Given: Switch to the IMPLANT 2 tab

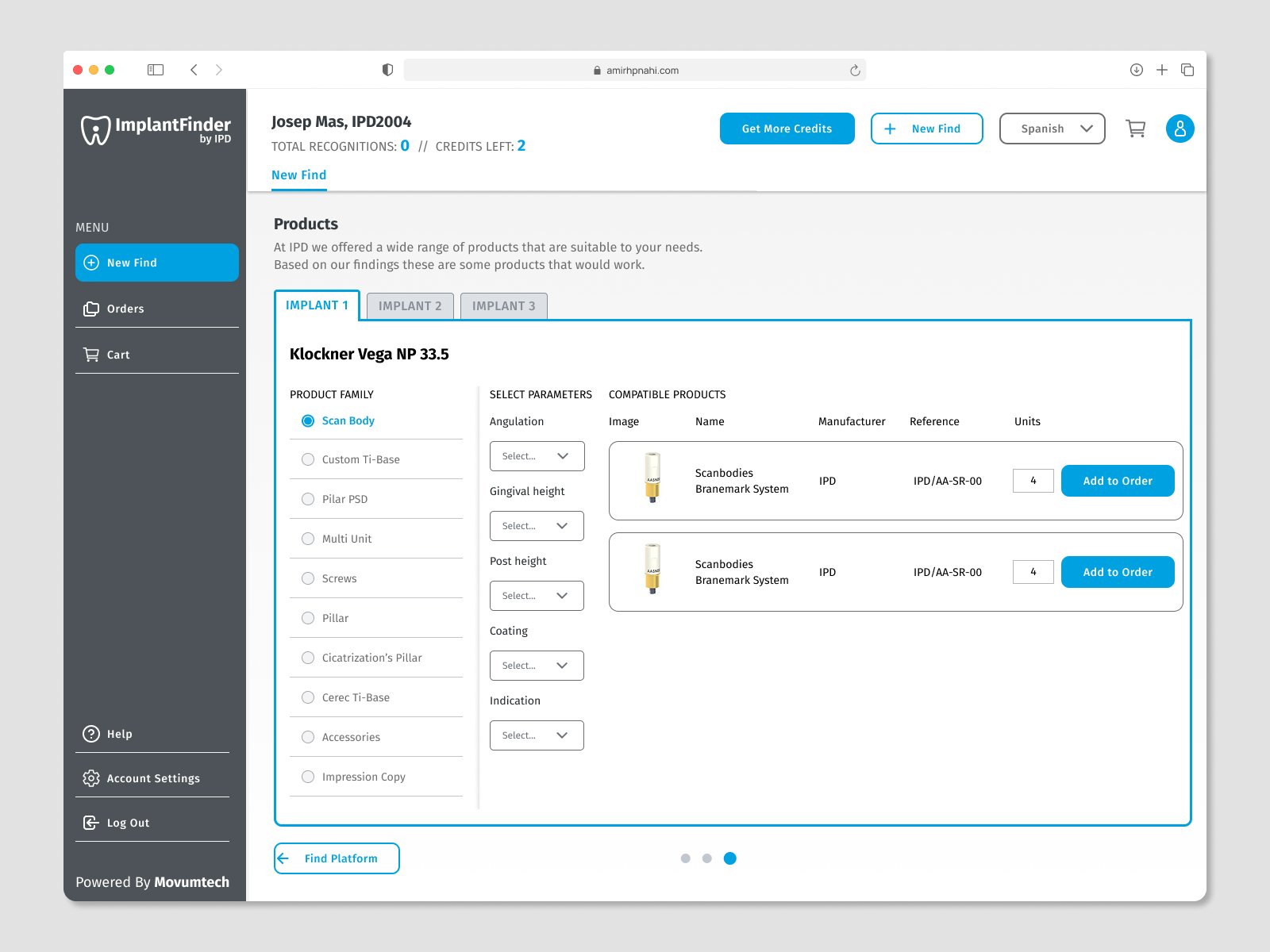Looking at the screenshot, I should [410, 306].
